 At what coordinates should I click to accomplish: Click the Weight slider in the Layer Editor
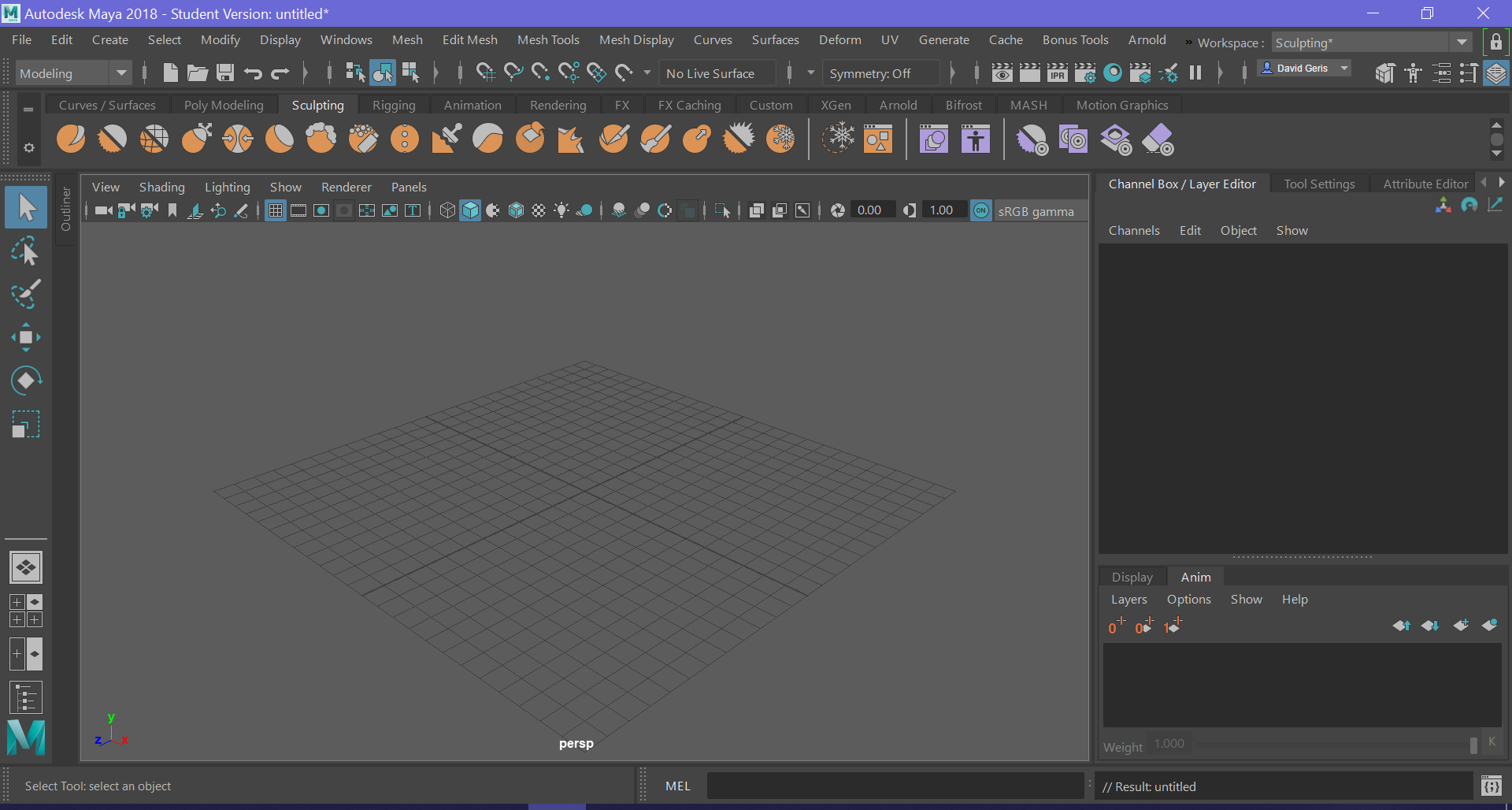(1331, 744)
